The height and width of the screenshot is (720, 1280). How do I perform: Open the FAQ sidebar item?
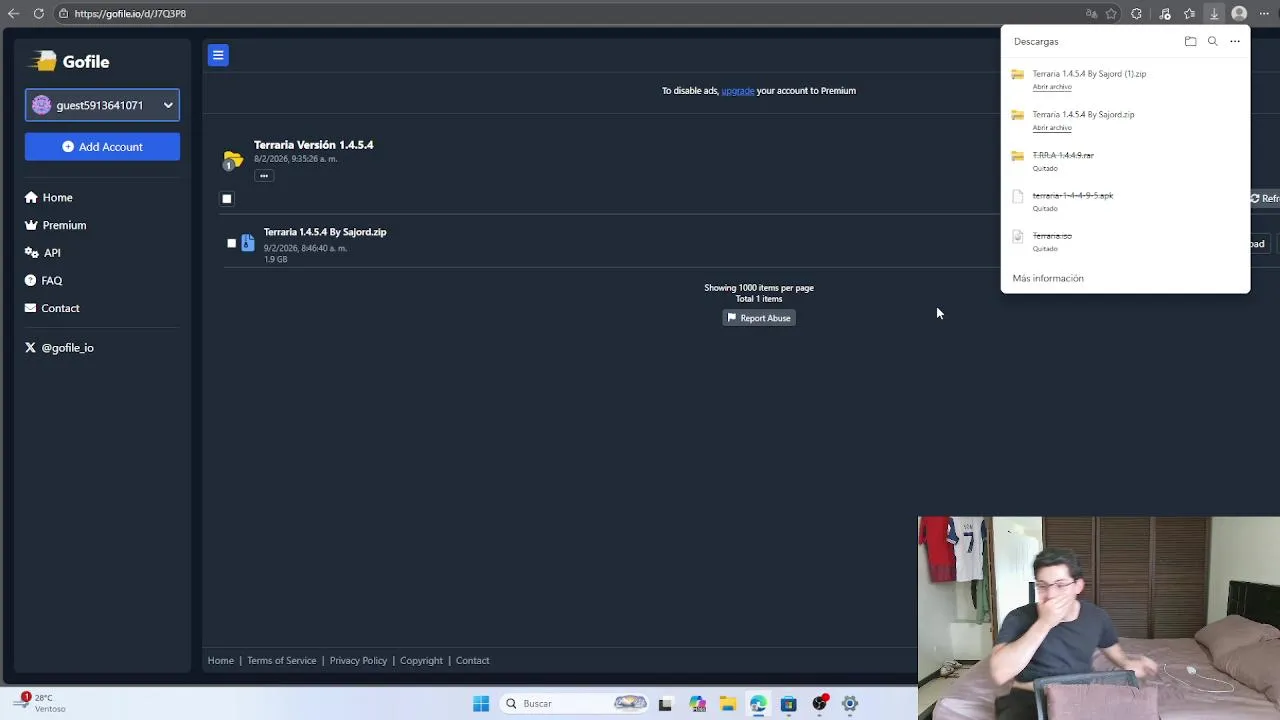[44, 281]
